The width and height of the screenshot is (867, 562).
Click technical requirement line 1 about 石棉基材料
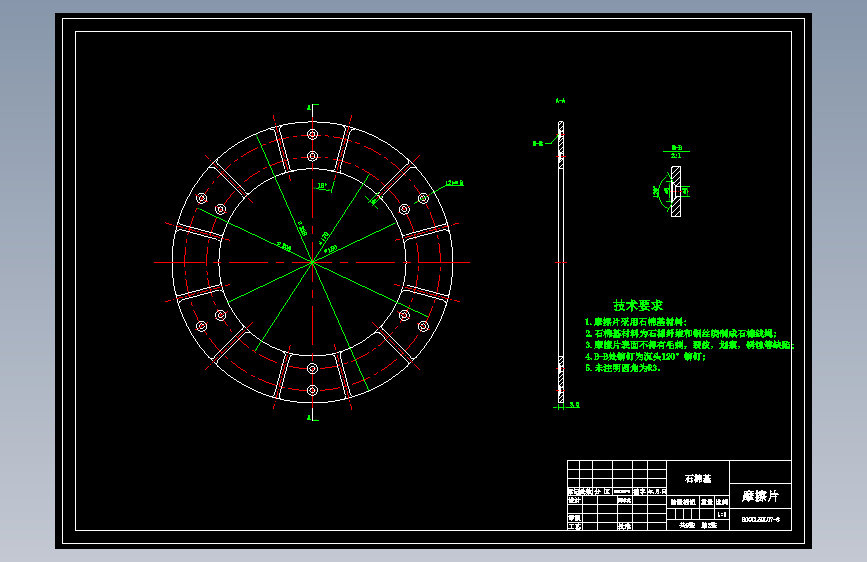tap(635, 322)
